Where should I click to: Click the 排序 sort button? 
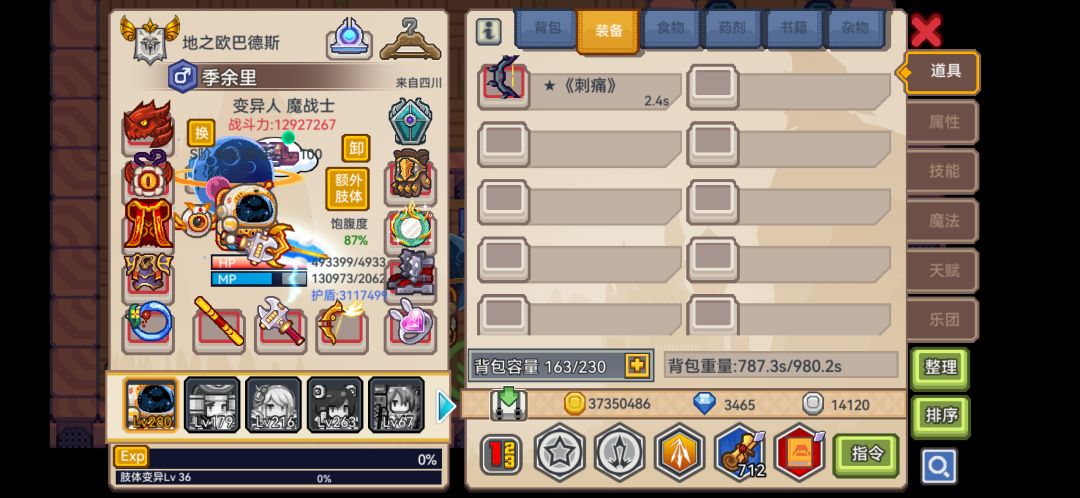click(x=939, y=417)
